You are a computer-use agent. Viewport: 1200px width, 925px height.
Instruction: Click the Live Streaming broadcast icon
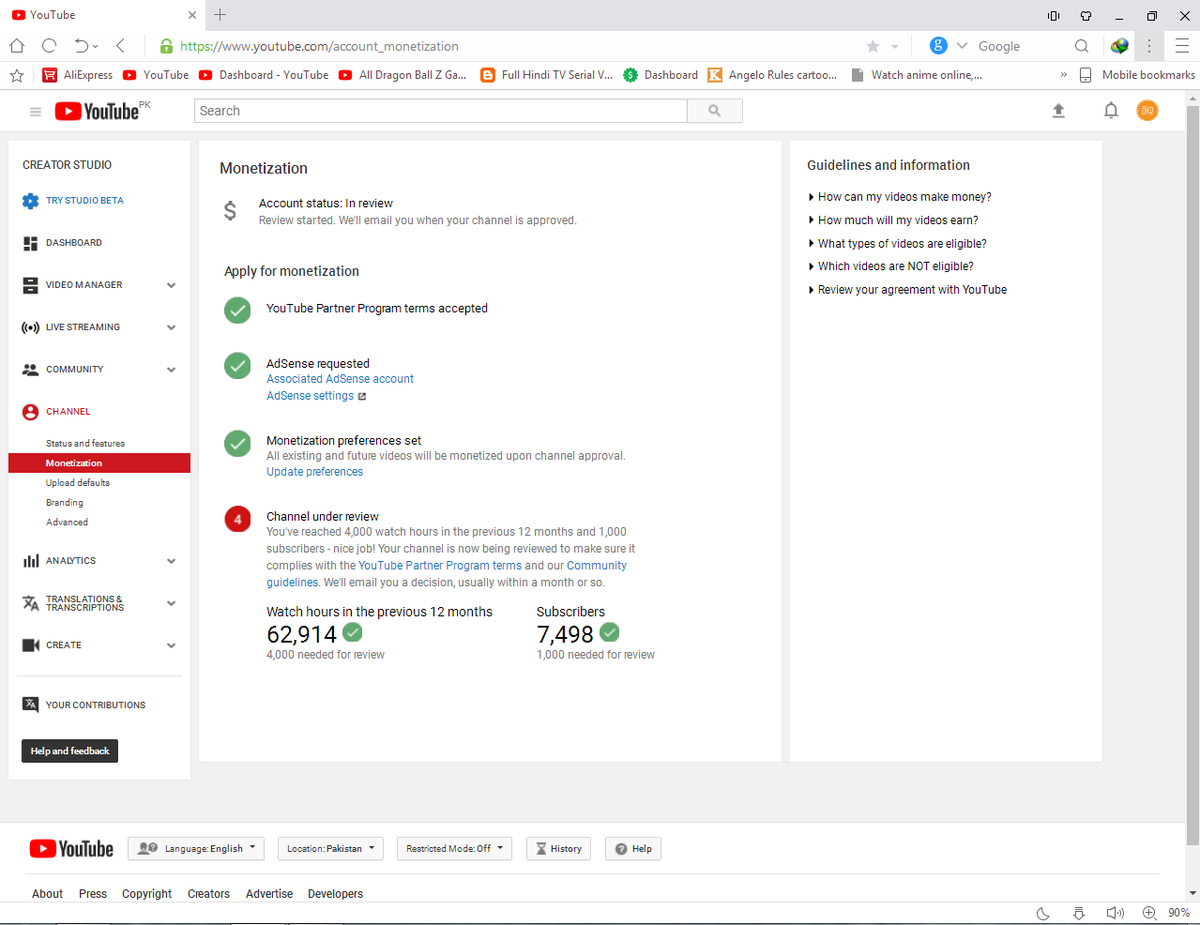[30, 327]
